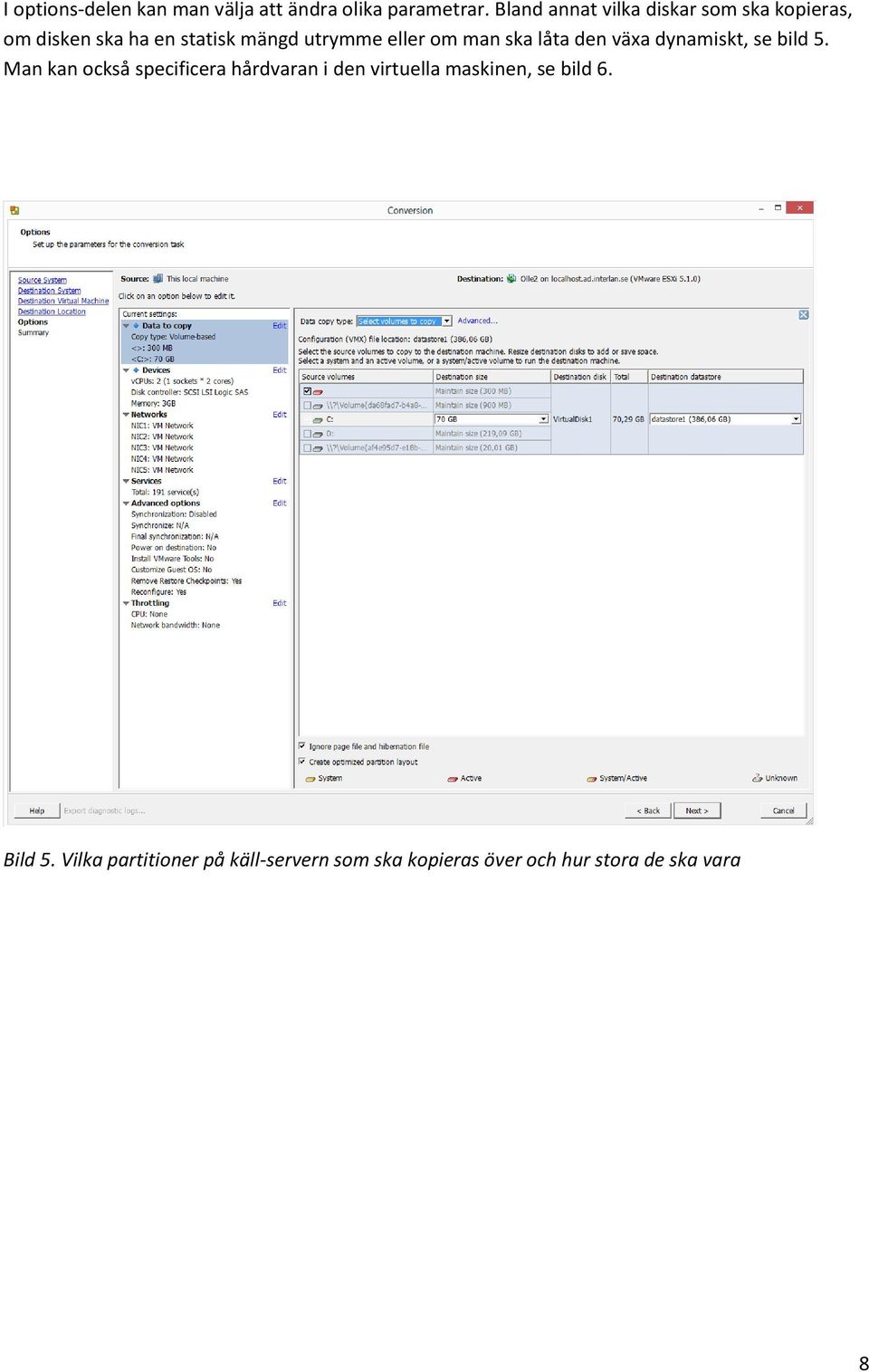Check the D: source volume box
Viewport: 869px width, 1372px height.
pos(307,434)
